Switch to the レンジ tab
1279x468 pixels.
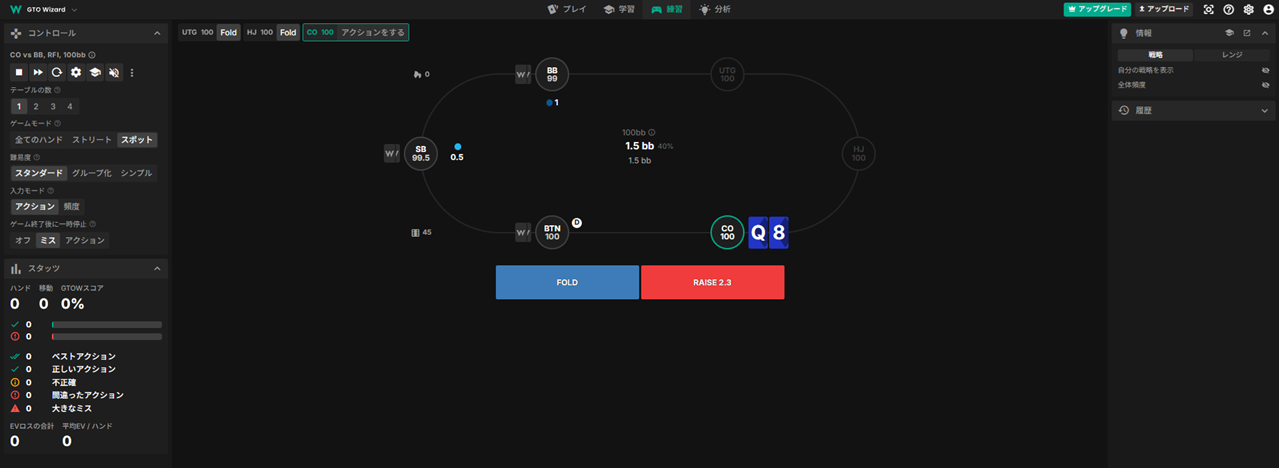pyautogui.click(x=1232, y=55)
